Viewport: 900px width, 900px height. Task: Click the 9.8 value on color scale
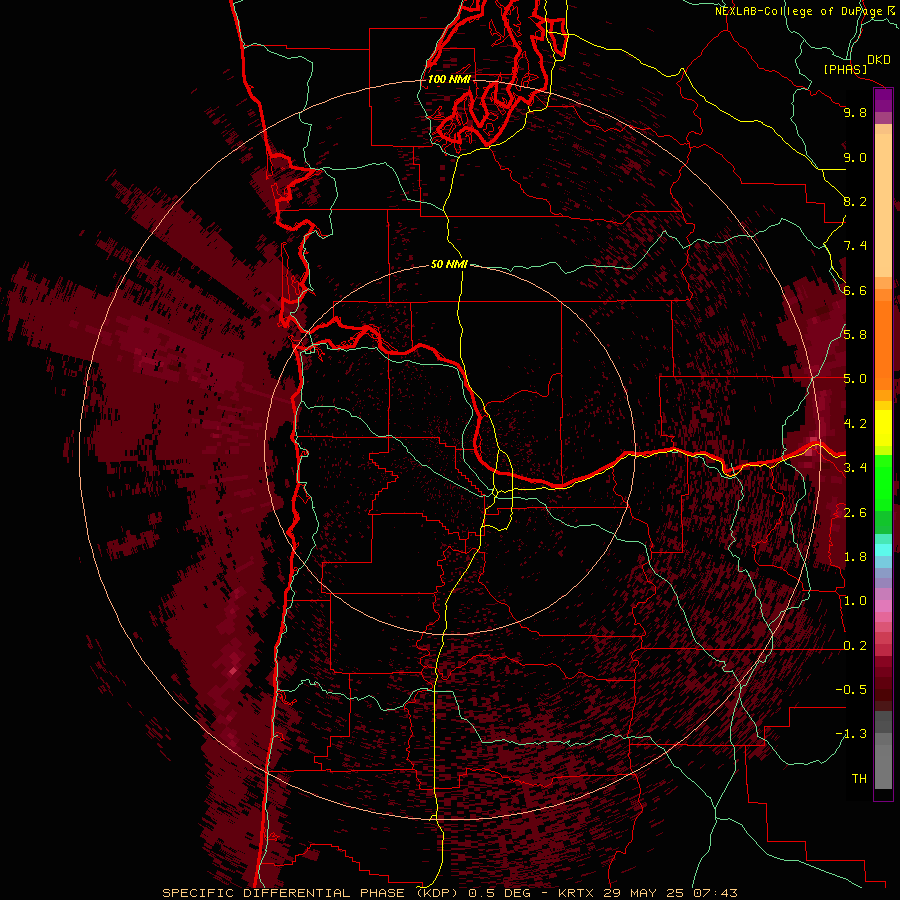pyautogui.click(x=855, y=112)
